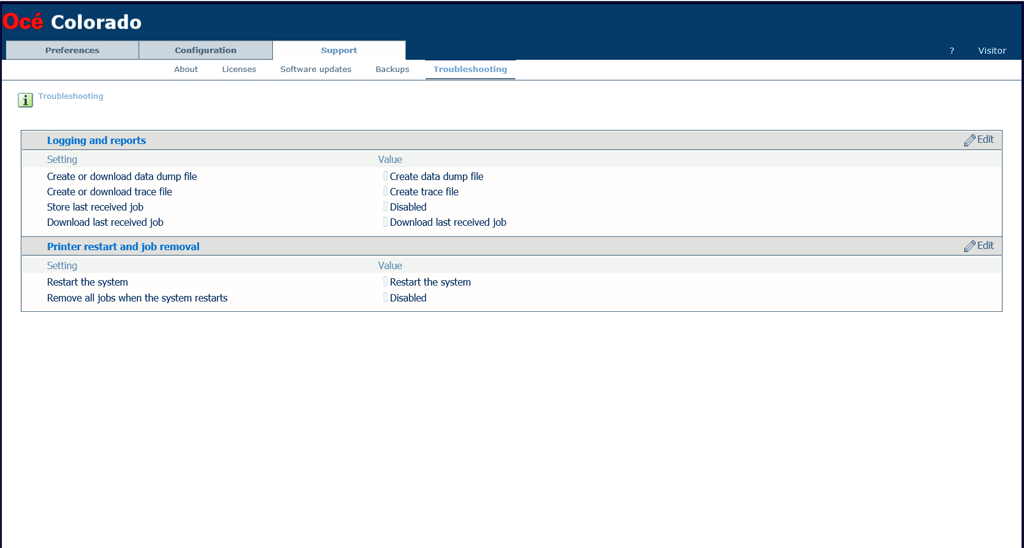
Task: Click Printer restart and job removal heading
Action: (x=123, y=247)
